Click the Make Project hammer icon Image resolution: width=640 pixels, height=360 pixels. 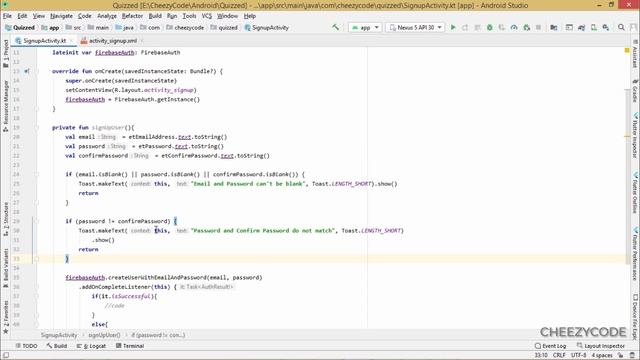tap(336, 27)
